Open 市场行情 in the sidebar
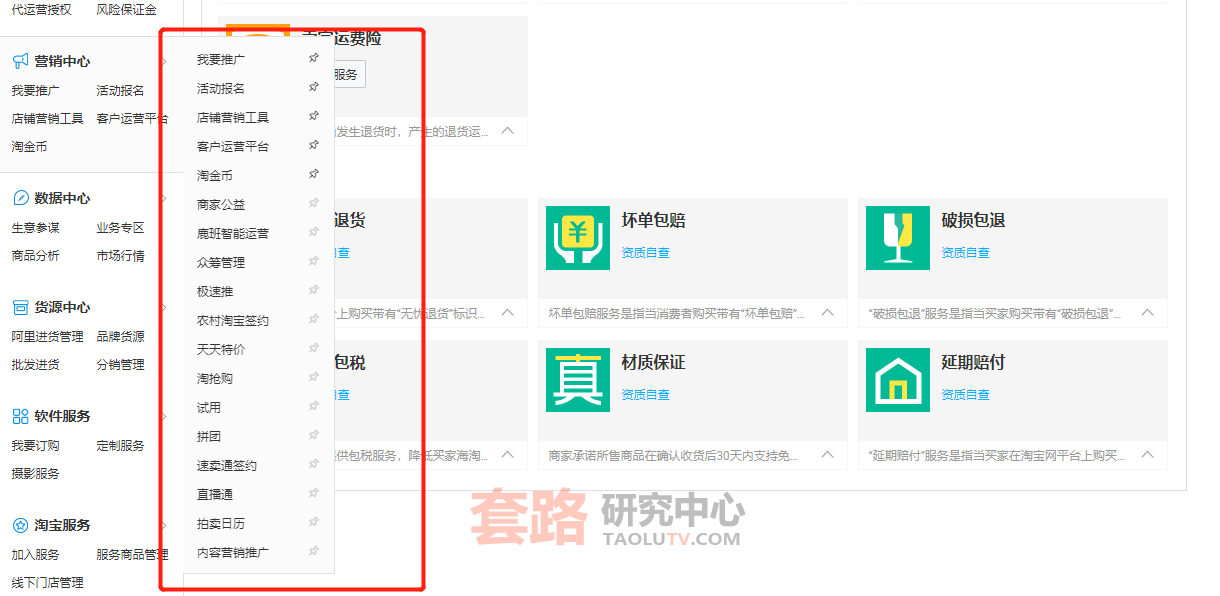This screenshot has height=596, width=1220. [120, 256]
